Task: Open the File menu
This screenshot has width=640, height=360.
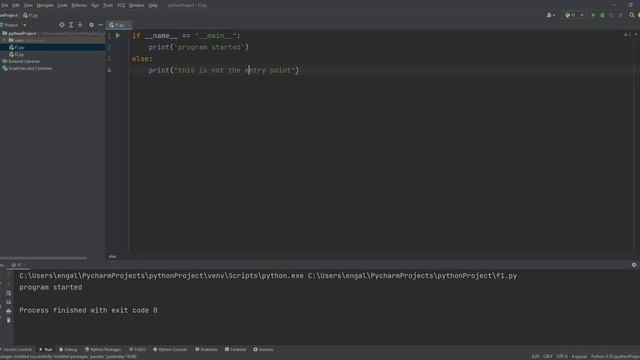Action: (x=4, y=5)
